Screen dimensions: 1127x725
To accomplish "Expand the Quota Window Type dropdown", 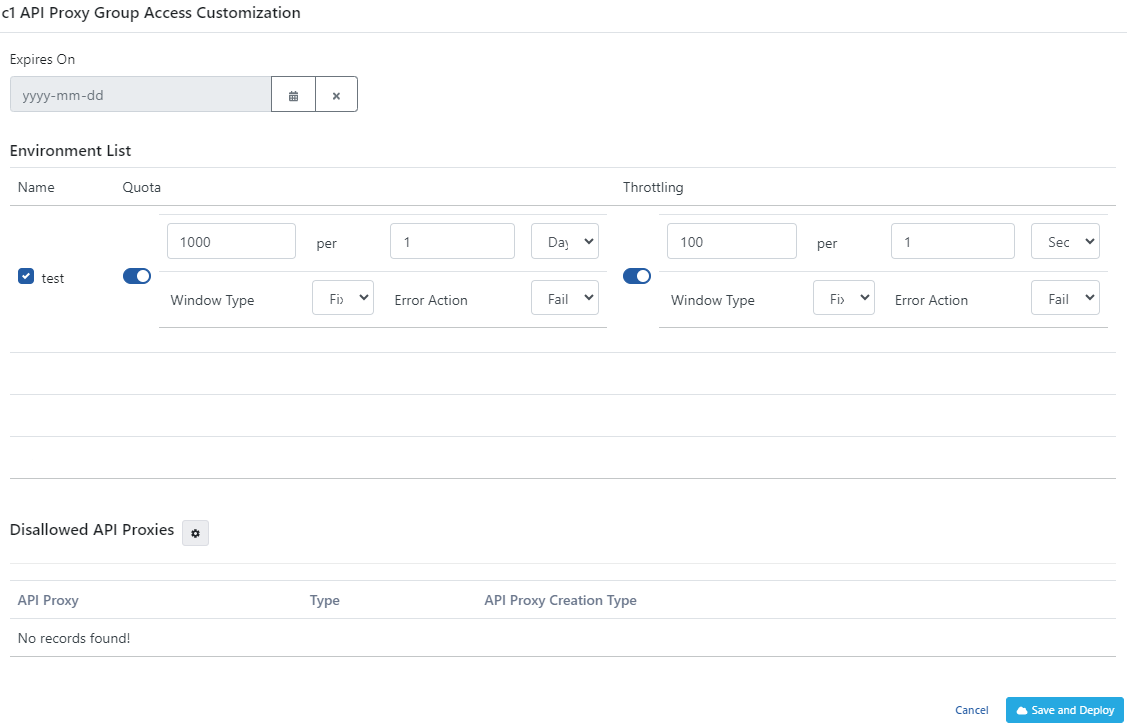I will (x=343, y=298).
